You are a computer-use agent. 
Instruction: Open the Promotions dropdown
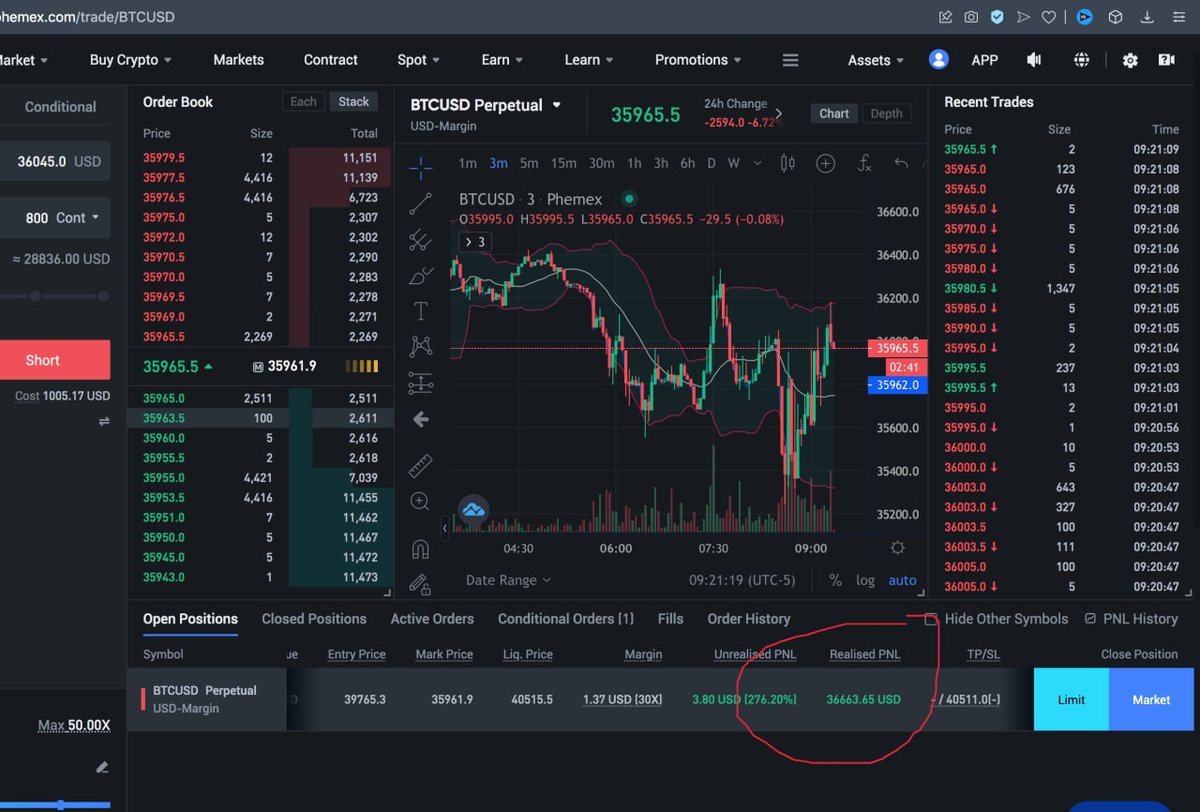pos(698,60)
